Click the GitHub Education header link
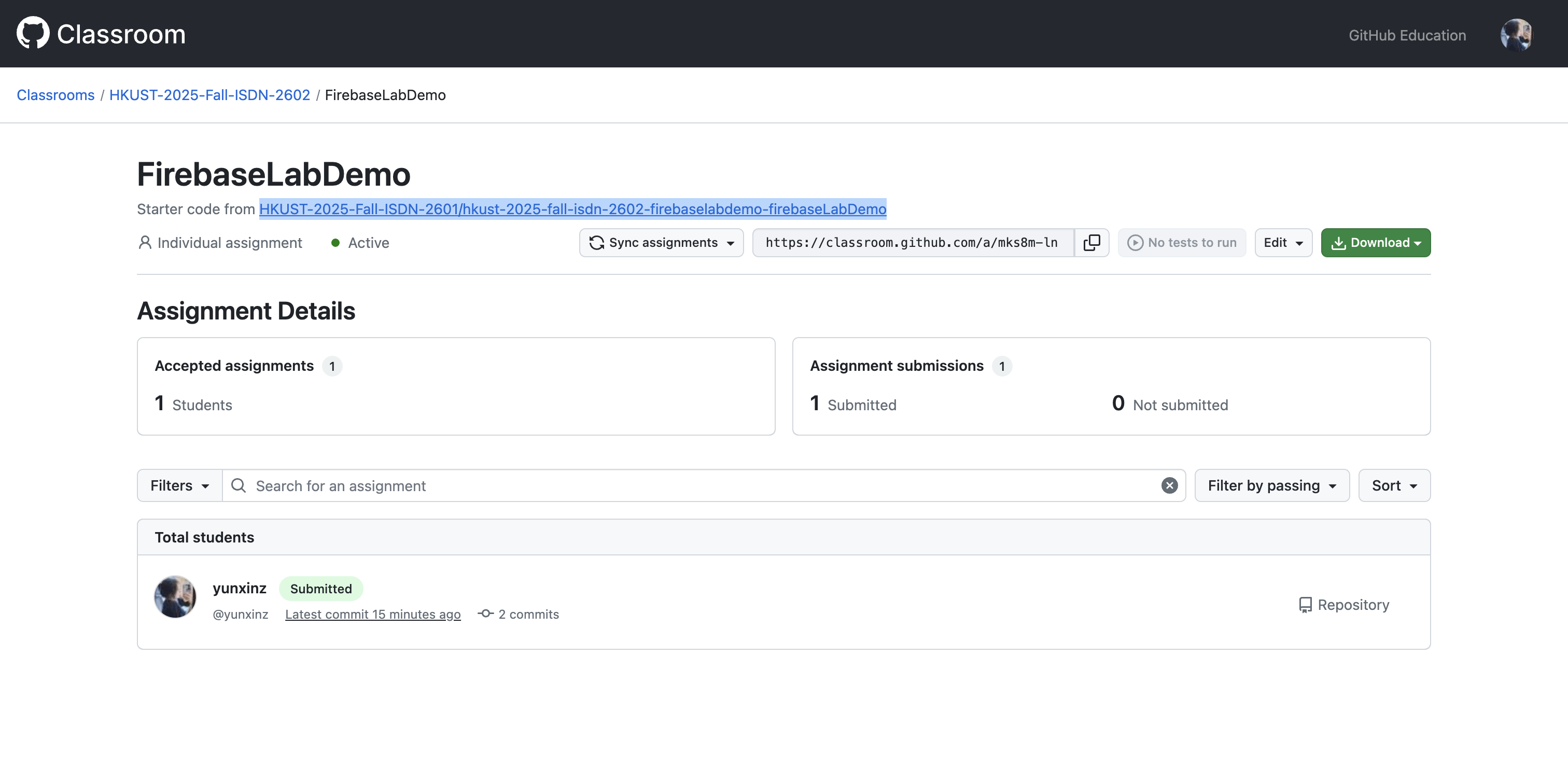This screenshot has height=780, width=1568. pos(1407,35)
